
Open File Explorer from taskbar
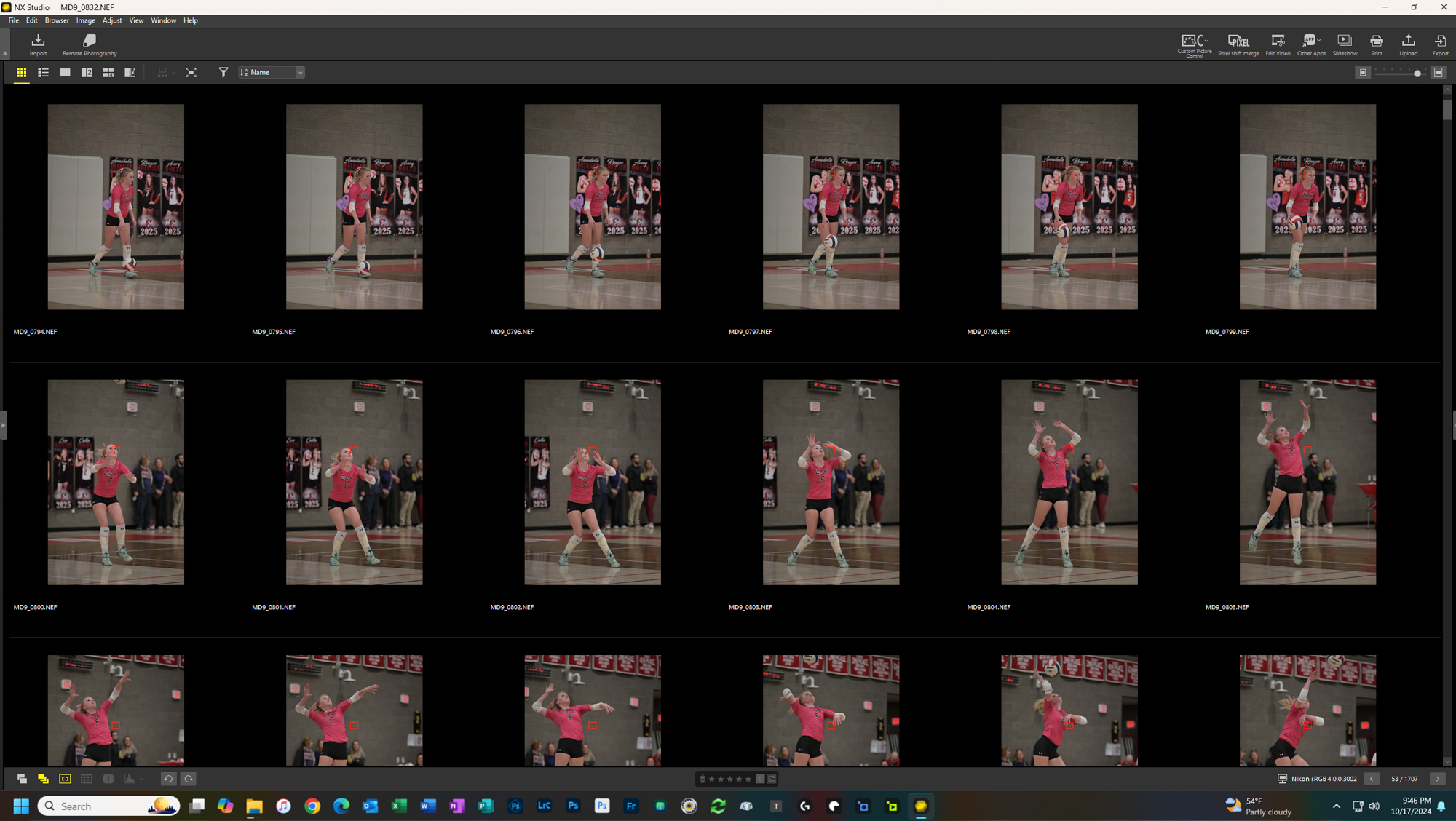[254, 806]
